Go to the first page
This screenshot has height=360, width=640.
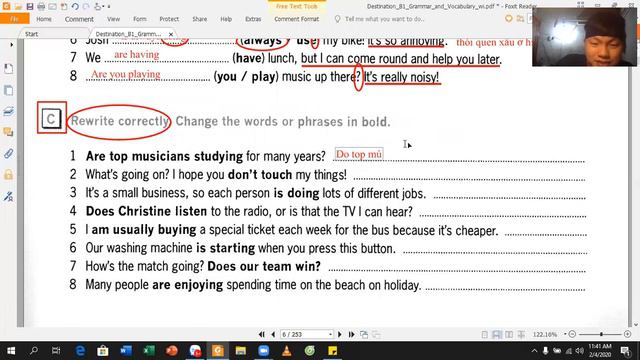point(262,334)
